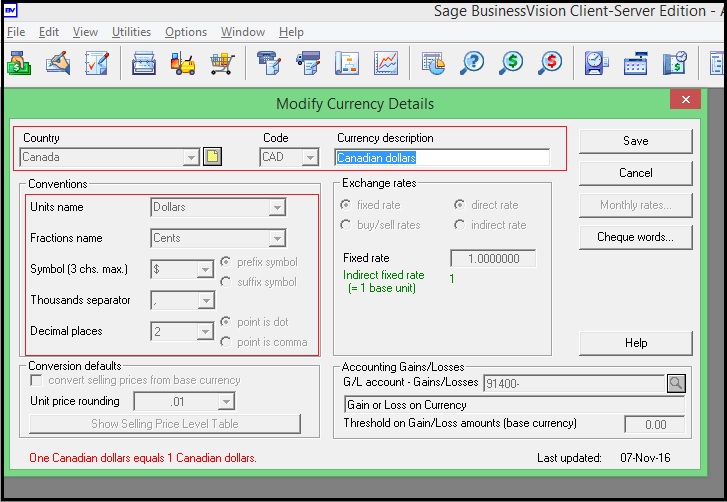Screen dimensions: 727x502
Task: Click the shopping cart toolbar icon
Action: point(222,62)
